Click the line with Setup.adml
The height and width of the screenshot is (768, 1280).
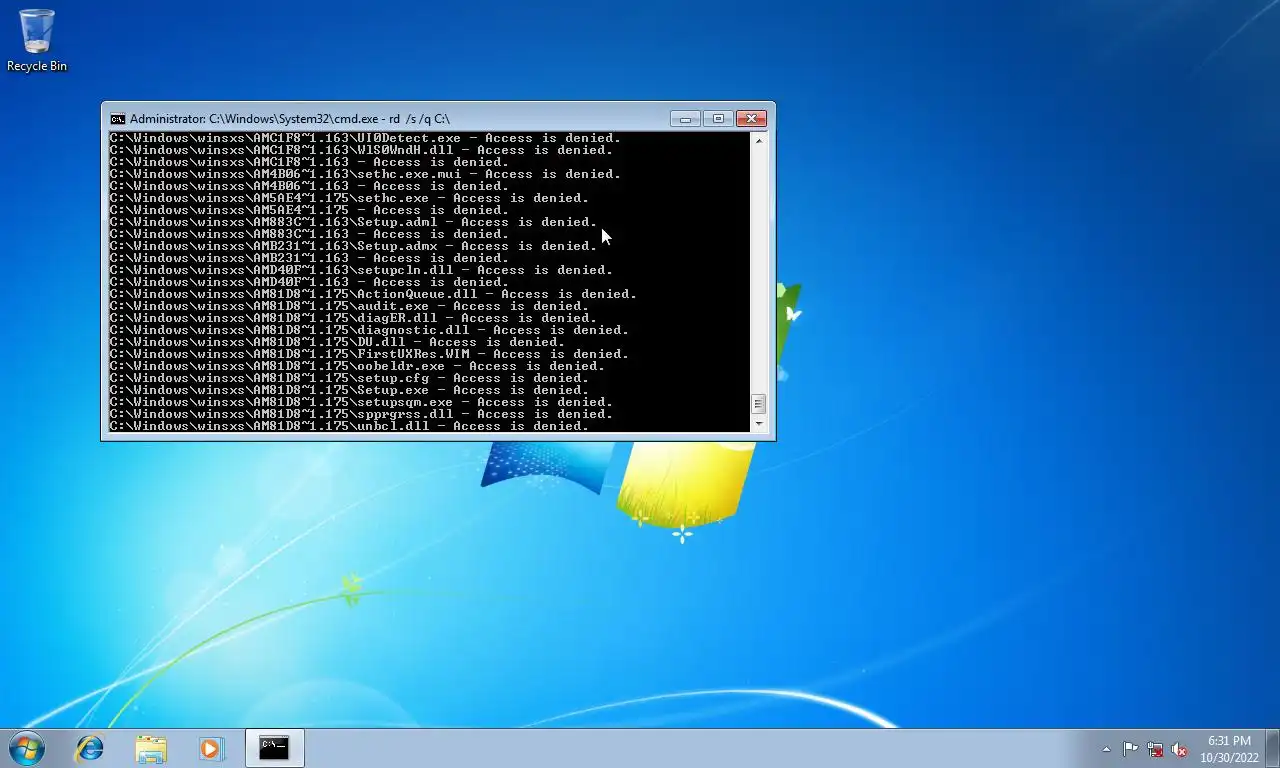point(353,222)
